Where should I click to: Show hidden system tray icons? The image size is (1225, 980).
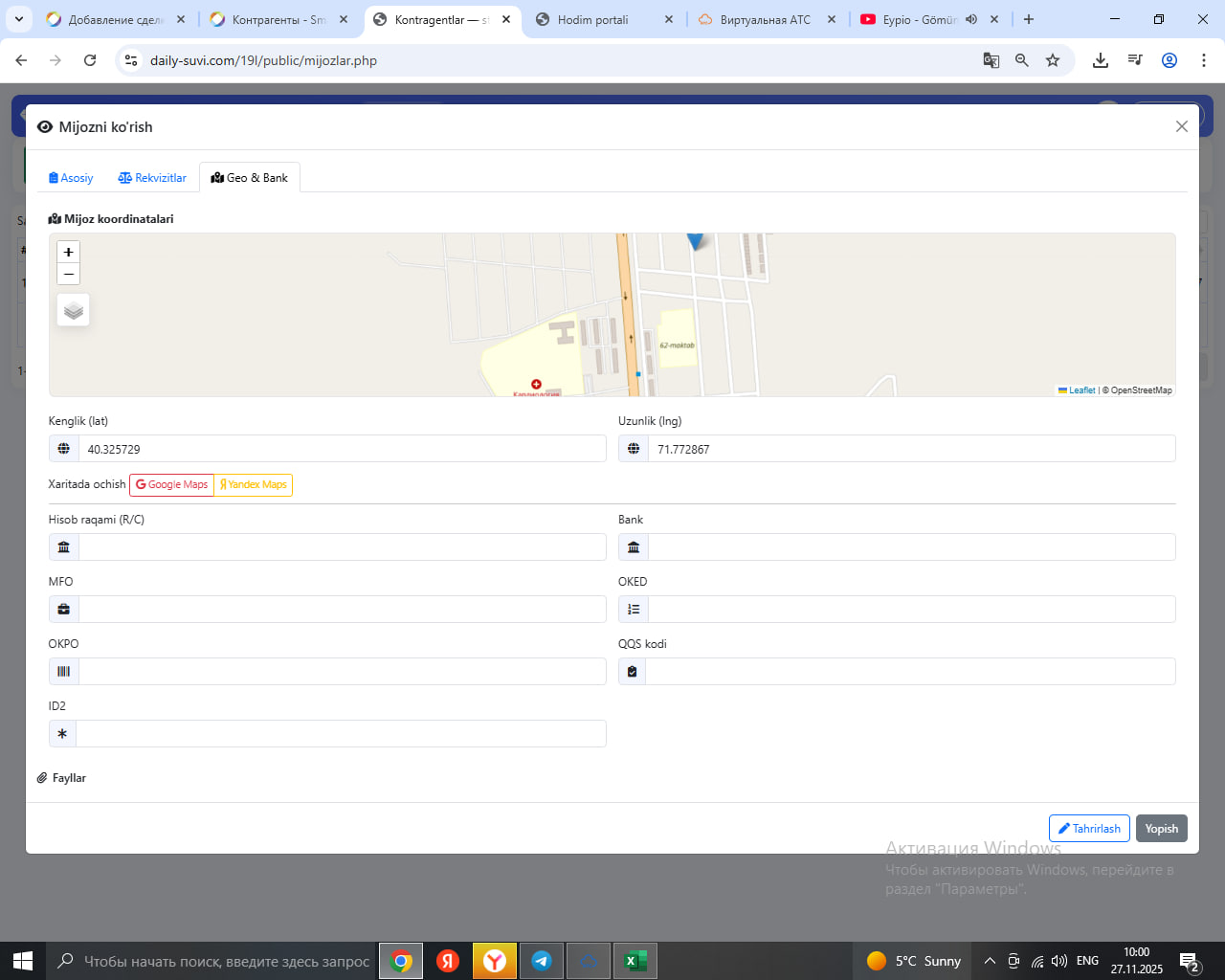990,961
